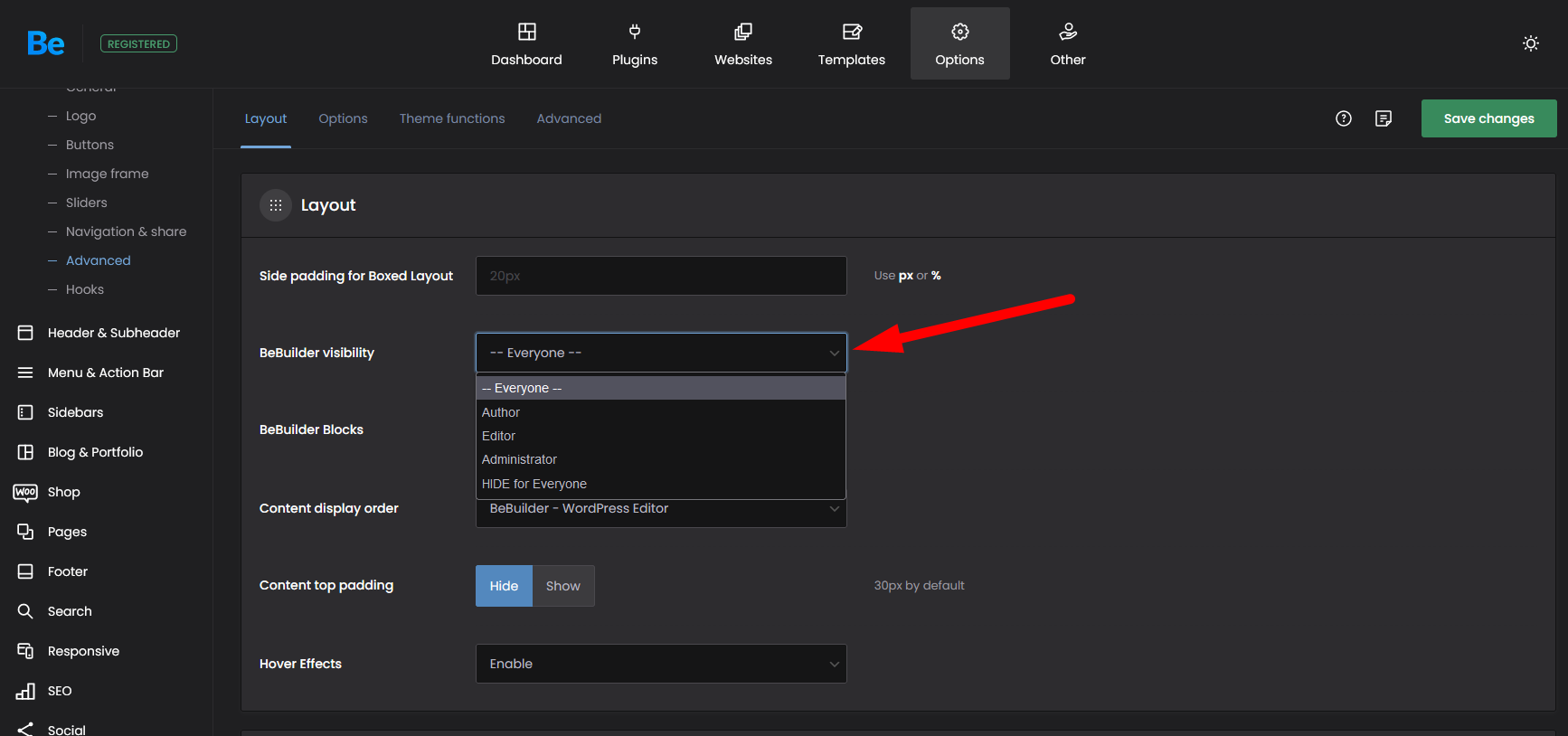Open Menu & Action Bar label
This screenshot has height=736, width=1568.
click(106, 373)
